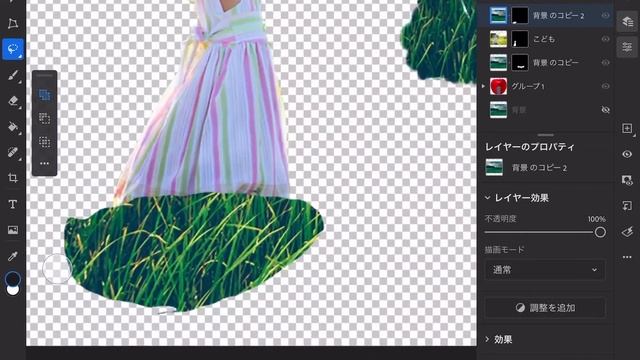Grab the selection options toolbar drag handle
This screenshot has height=360, width=640.
(44, 76)
